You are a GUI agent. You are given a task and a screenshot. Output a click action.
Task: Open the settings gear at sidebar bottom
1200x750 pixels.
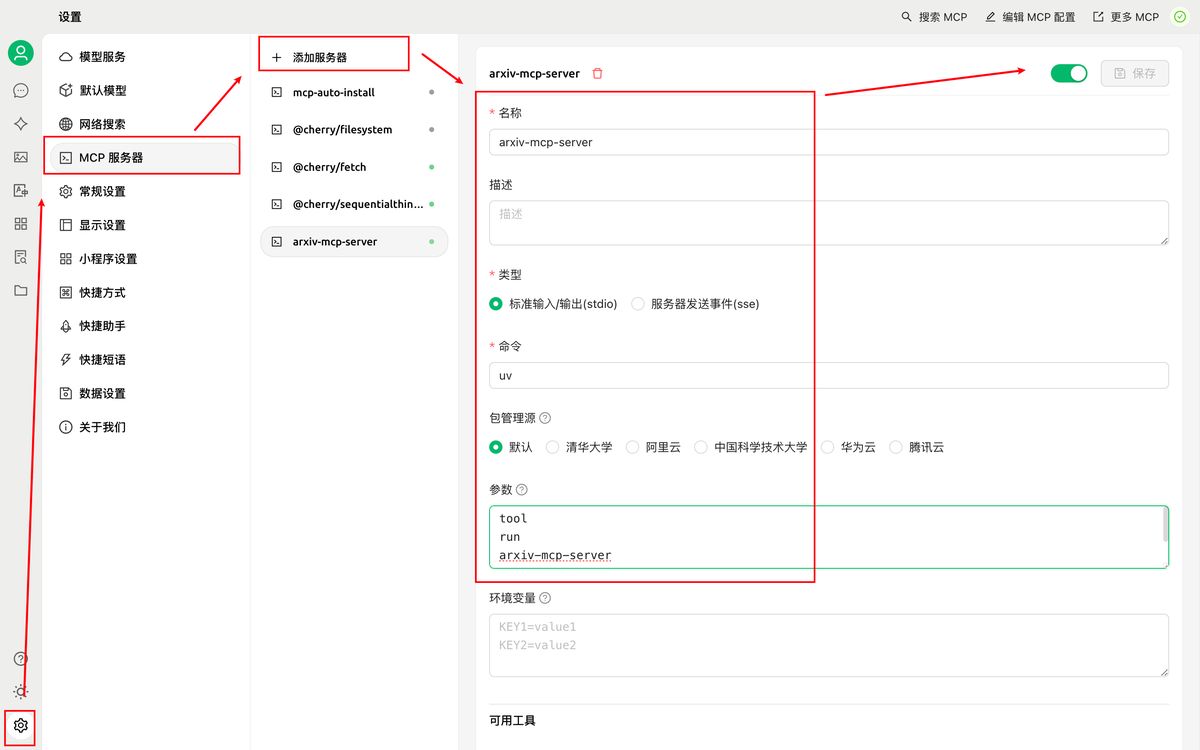pyautogui.click(x=21, y=726)
